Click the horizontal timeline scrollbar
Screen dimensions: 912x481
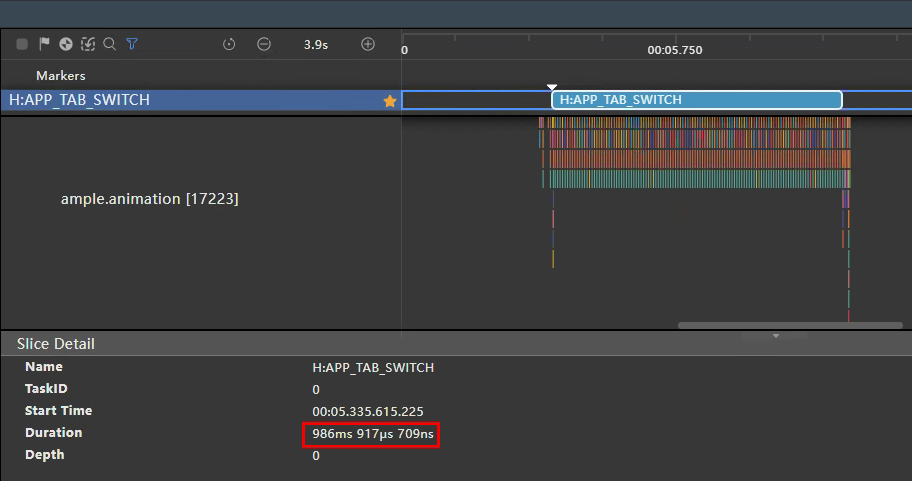[x=790, y=325]
